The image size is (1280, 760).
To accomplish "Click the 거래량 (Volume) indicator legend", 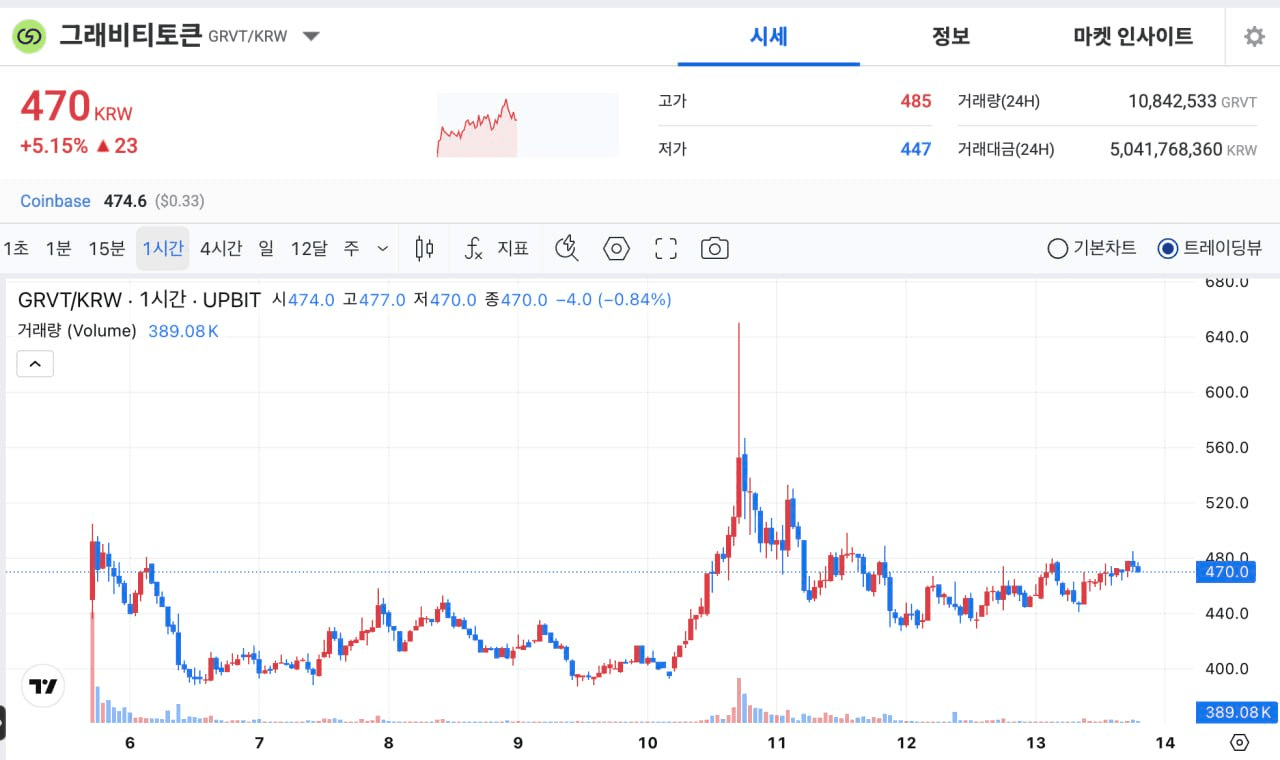I will 77,331.
